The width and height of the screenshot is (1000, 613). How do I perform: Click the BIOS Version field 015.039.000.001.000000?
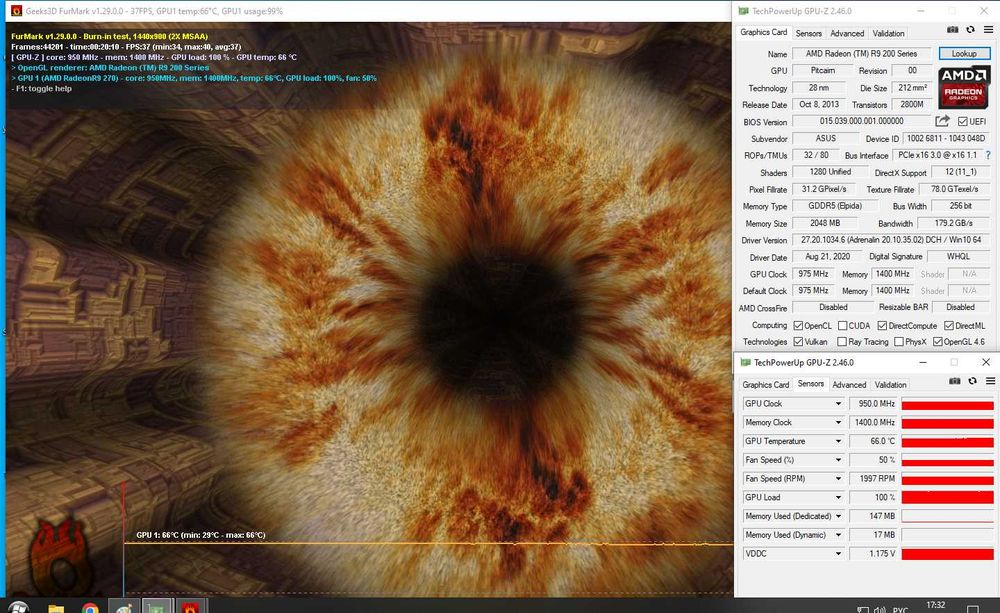861,121
